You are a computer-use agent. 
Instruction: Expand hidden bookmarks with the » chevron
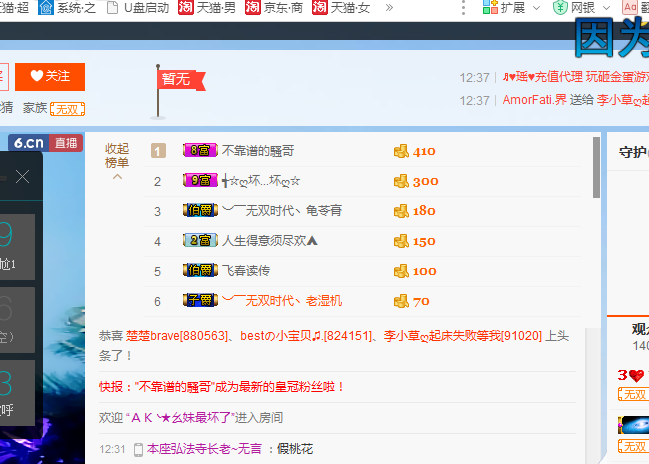click(389, 7)
